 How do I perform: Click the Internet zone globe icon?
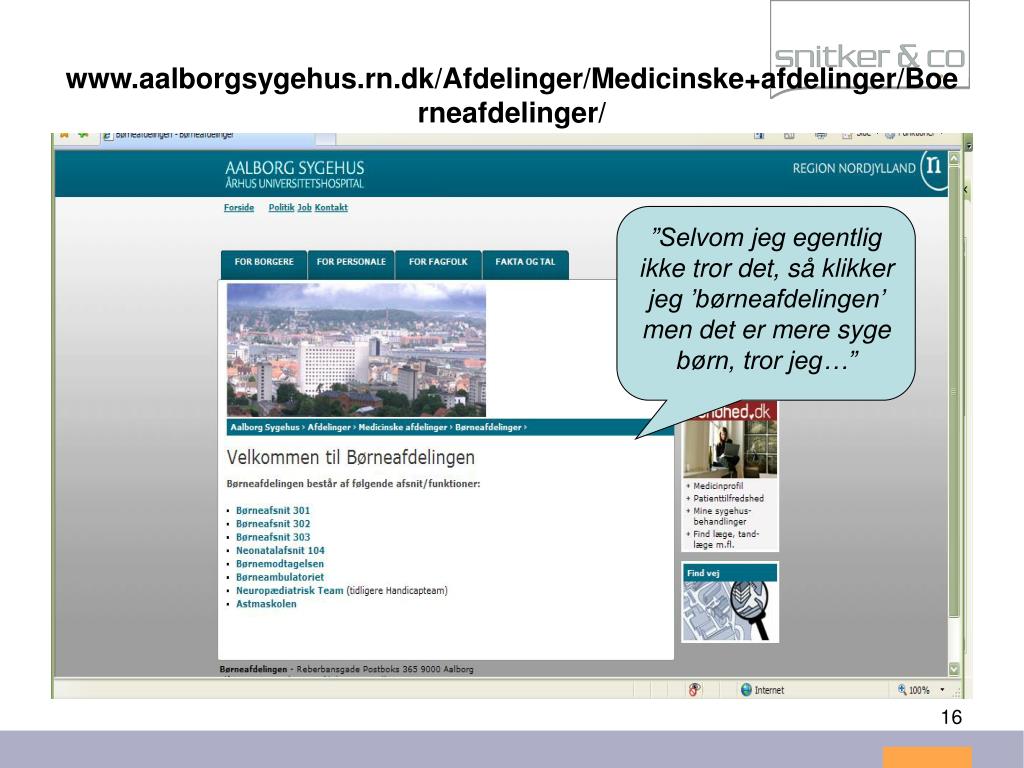[x=746, y=690]
